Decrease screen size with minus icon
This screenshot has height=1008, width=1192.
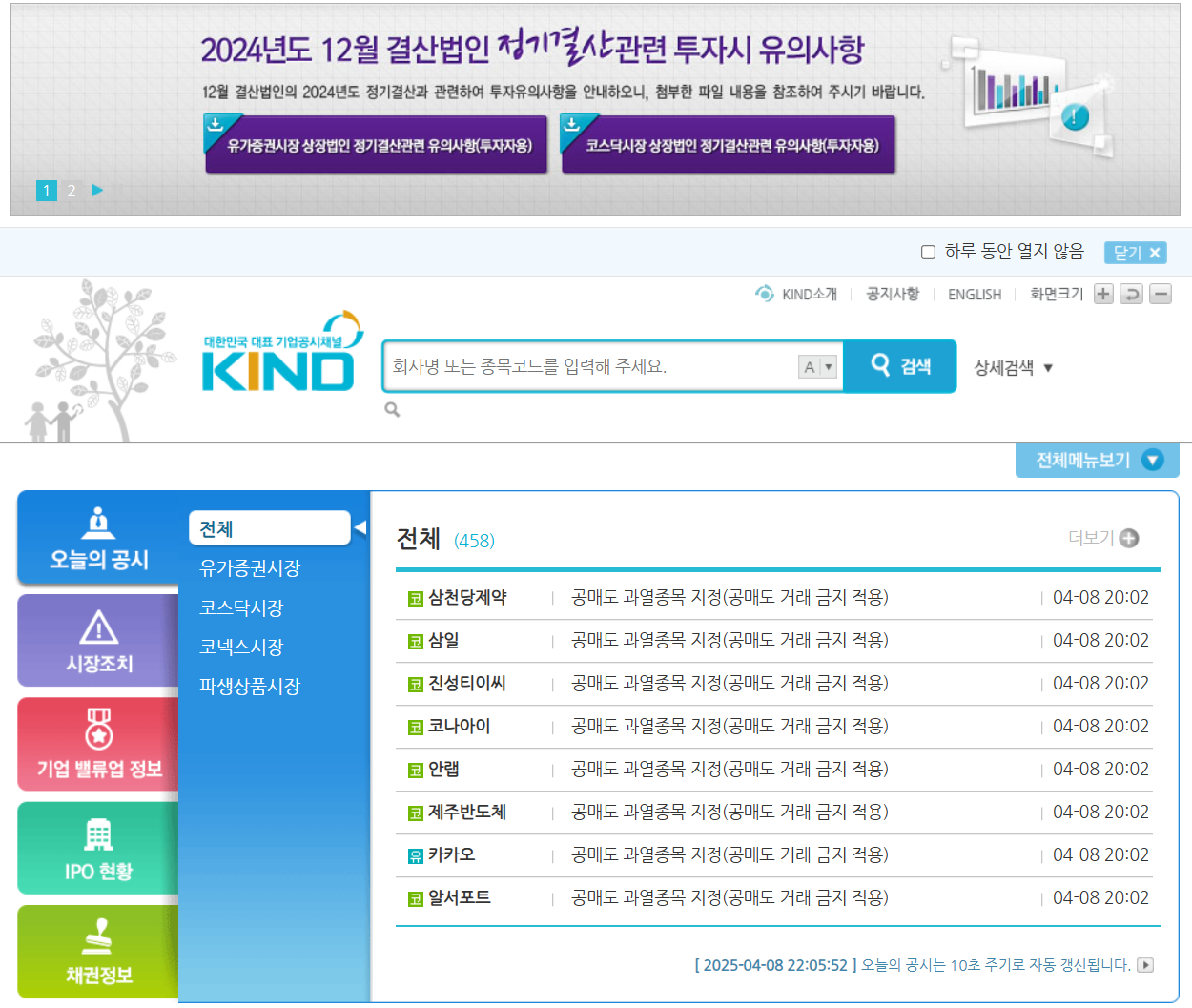[1161, 294]
